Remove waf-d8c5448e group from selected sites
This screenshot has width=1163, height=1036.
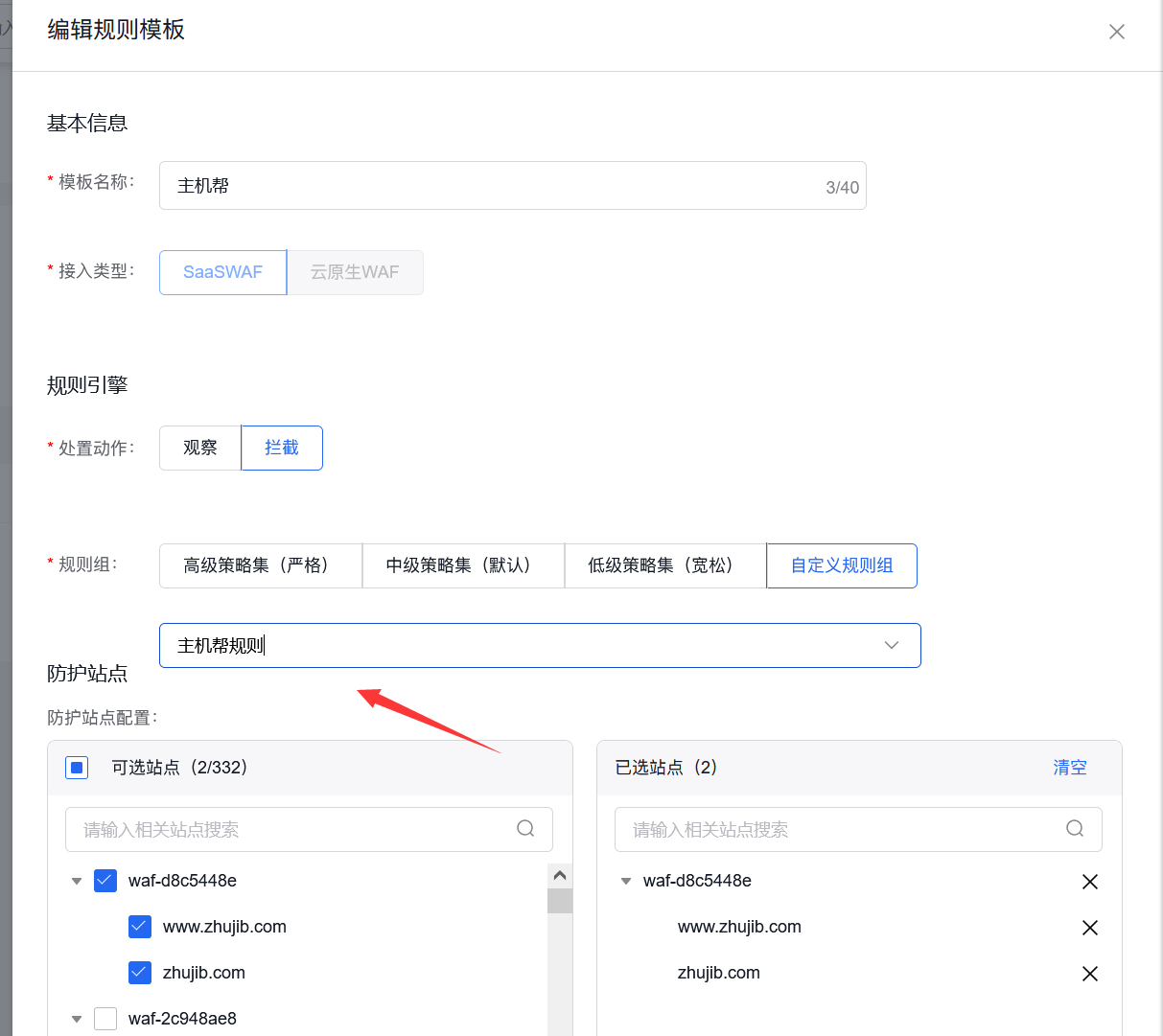(1090, 881)
